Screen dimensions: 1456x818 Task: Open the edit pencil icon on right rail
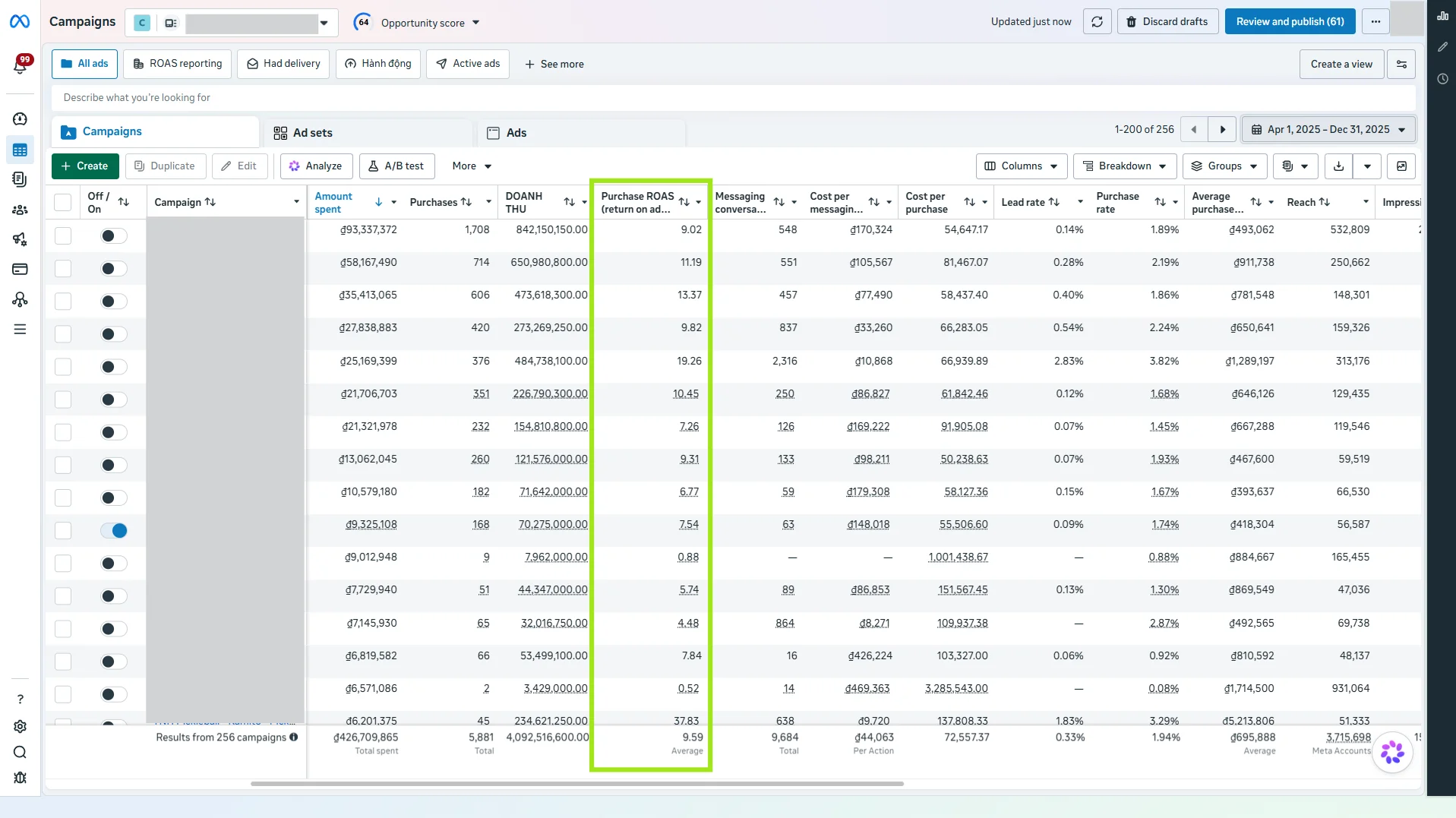[1442, 47]
